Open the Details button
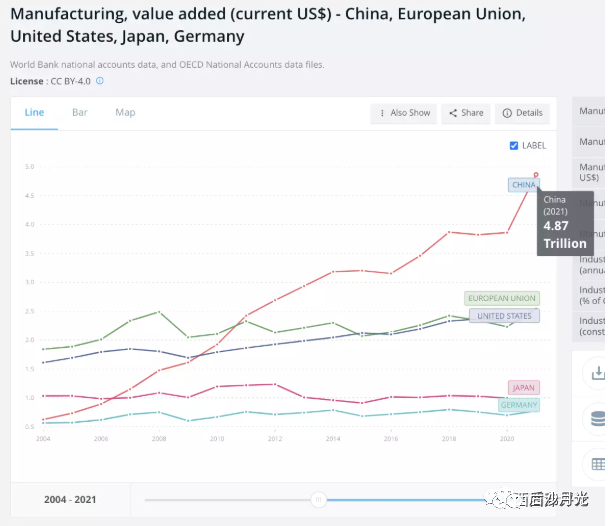This screenshot has height=526, width=608. pyautogui.click(x=523, y=113)
